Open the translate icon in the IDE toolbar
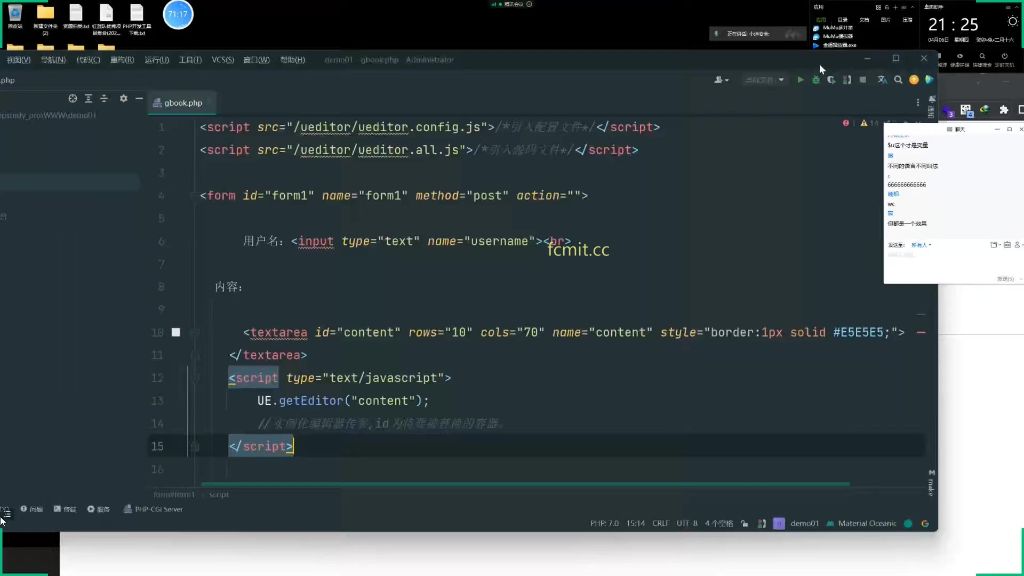 click(x=882, y=80)
